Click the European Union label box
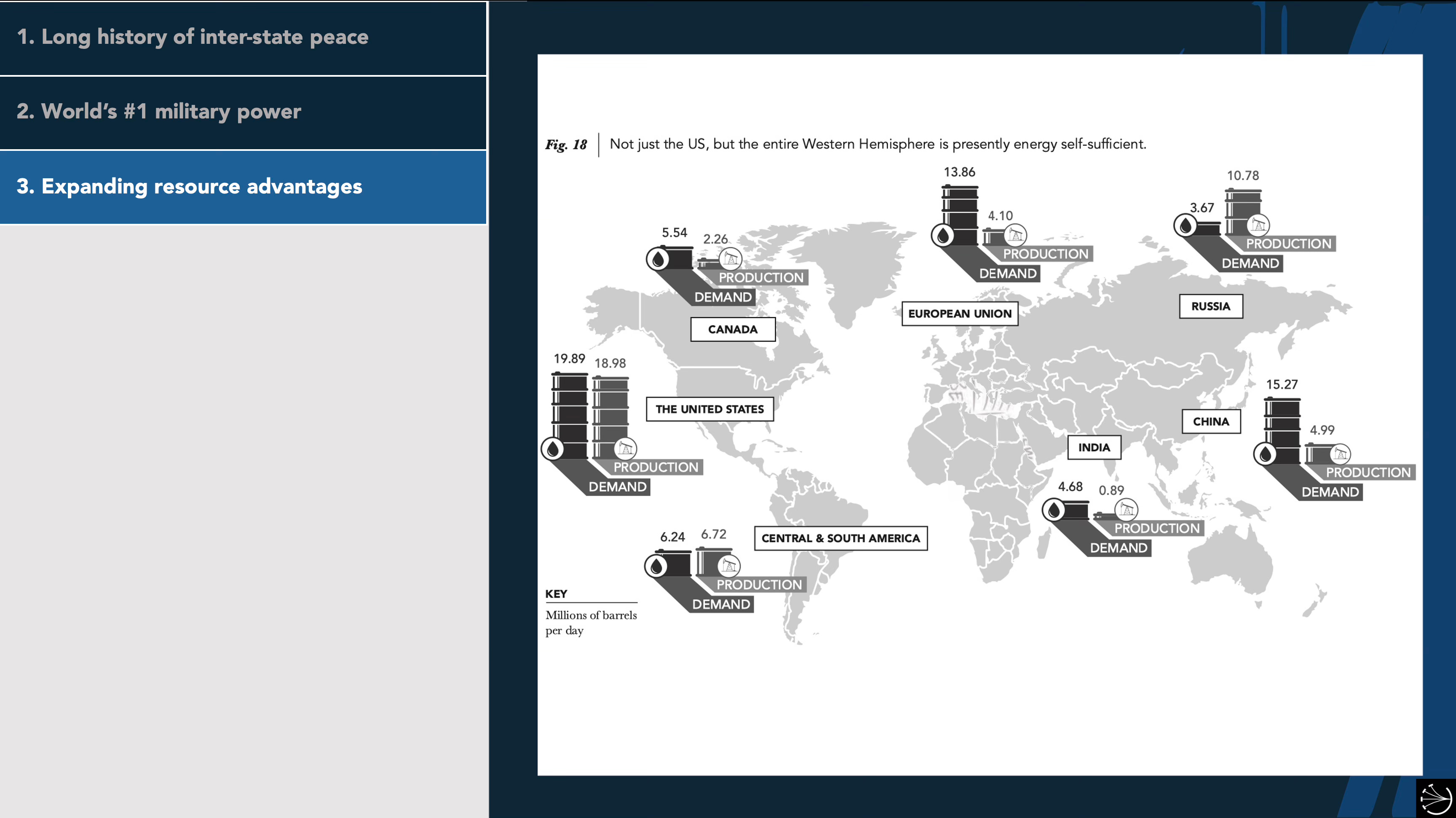 coord(960,313)
